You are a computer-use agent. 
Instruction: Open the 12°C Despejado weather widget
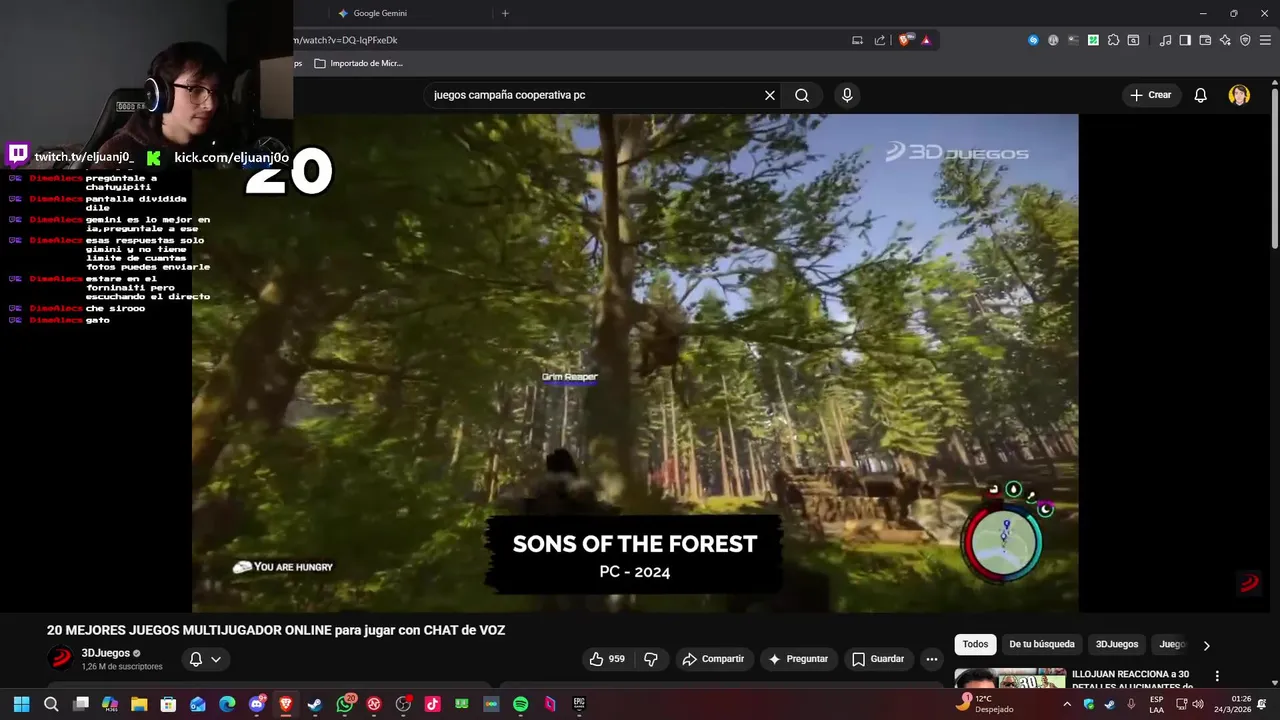[985, 704]
